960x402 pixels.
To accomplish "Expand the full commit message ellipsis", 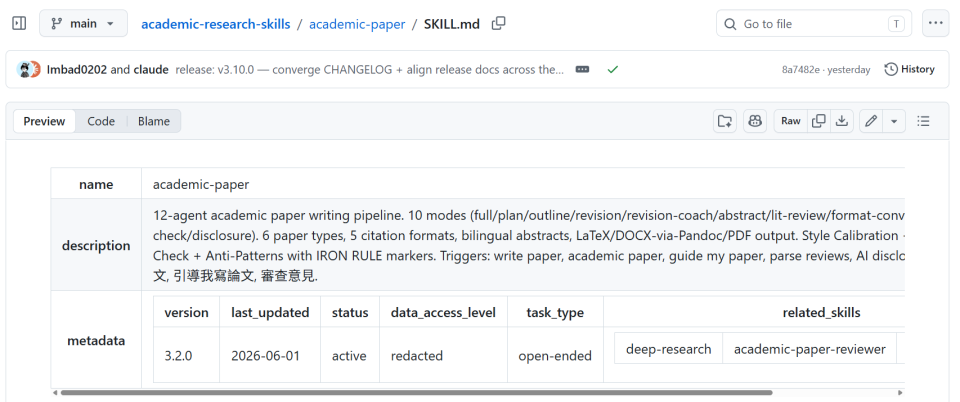I will [582, 69].
